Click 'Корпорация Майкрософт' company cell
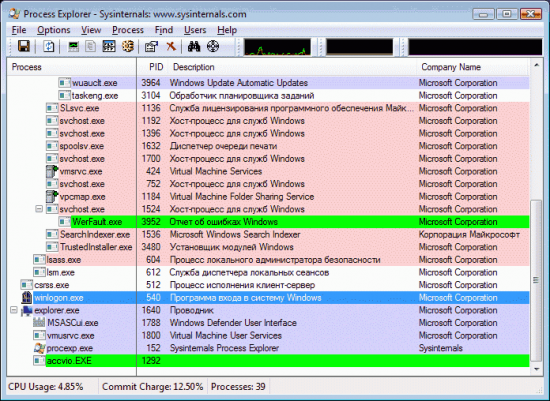This screenshot has width=550, height=401. pyautogui.click(x=469, y=234)
